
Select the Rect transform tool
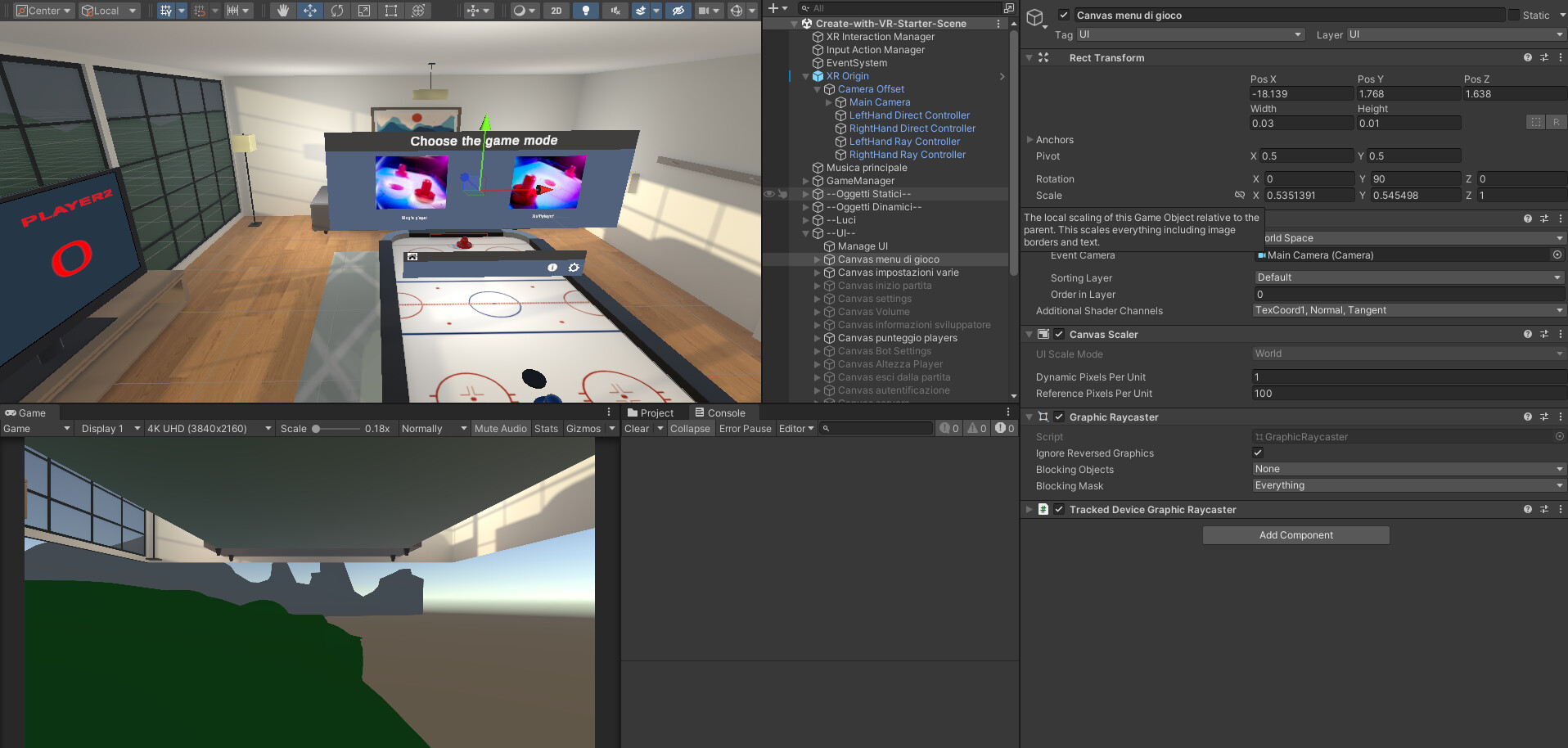tap(391, 11)
